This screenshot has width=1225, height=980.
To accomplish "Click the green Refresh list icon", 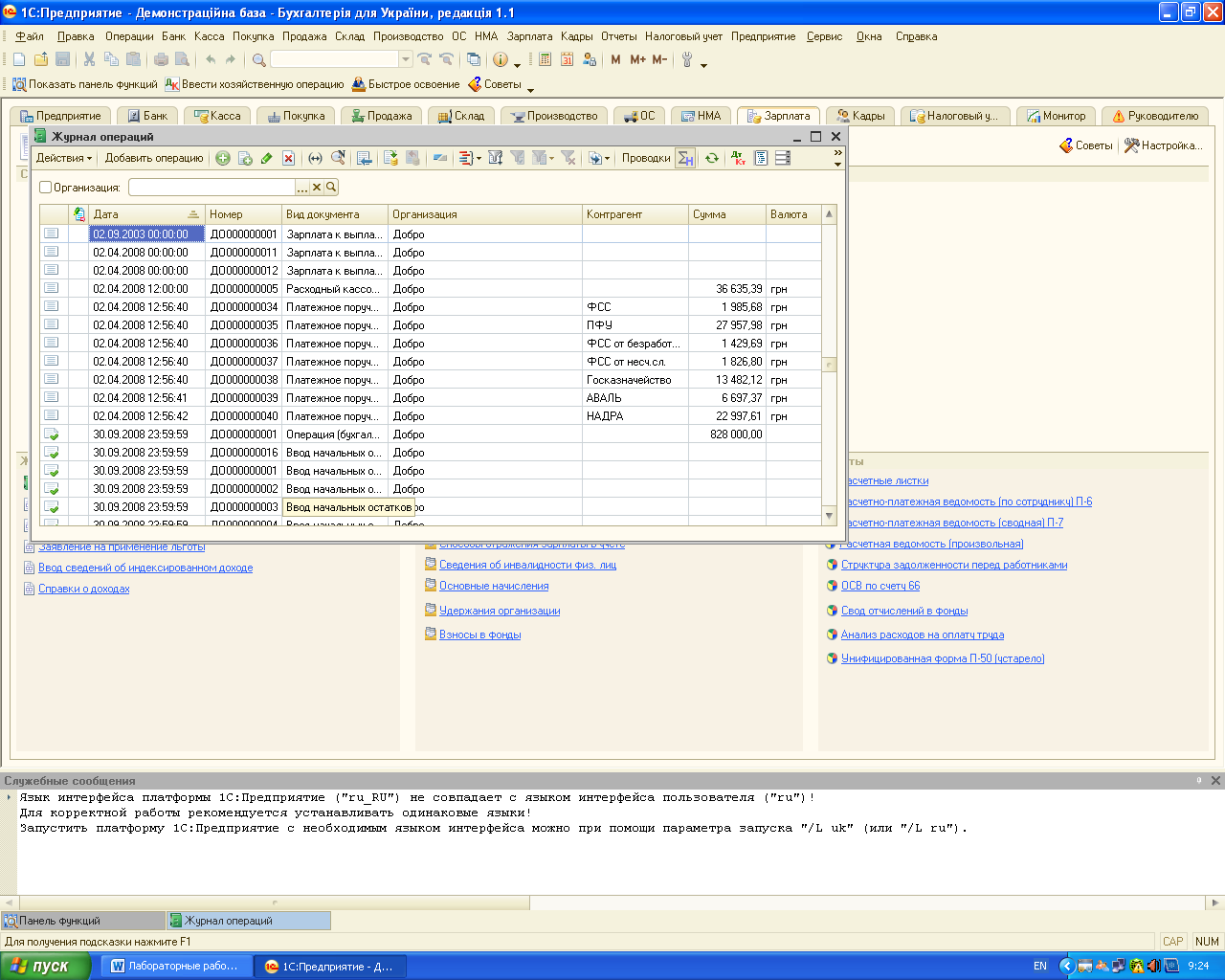I will tap(711, 158).
